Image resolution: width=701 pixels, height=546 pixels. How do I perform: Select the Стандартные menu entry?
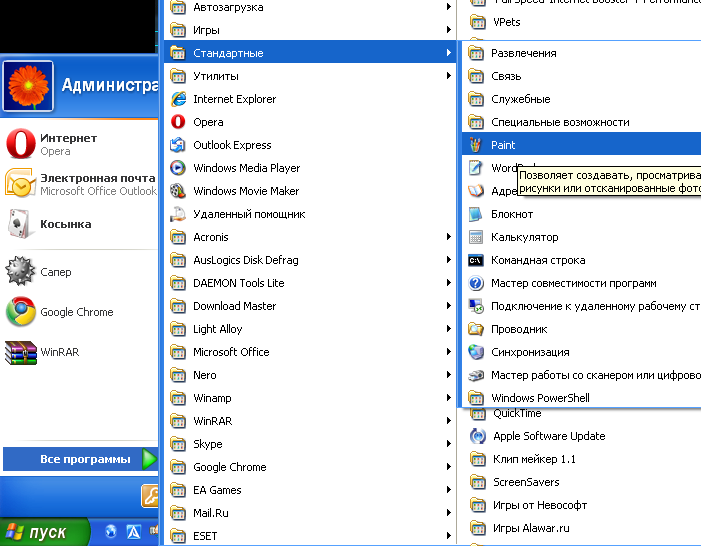pyautogui.click(x=310, y=53)
